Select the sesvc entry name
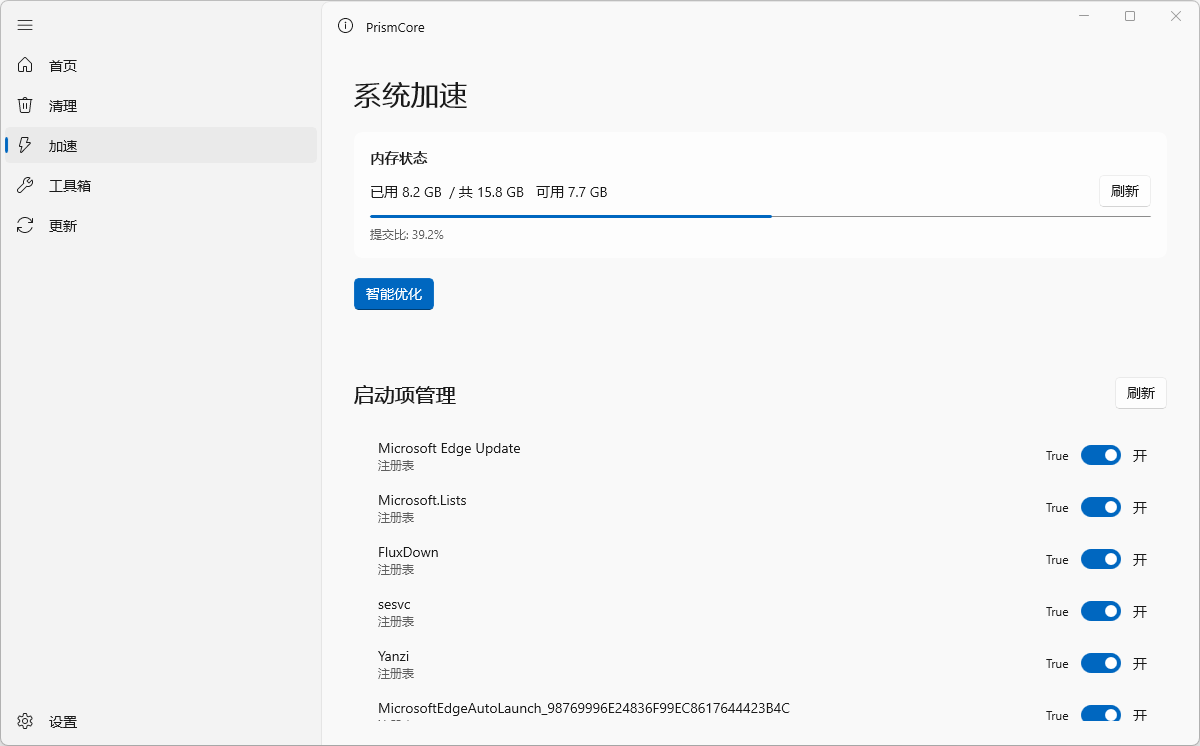 (x=394, y=604)
